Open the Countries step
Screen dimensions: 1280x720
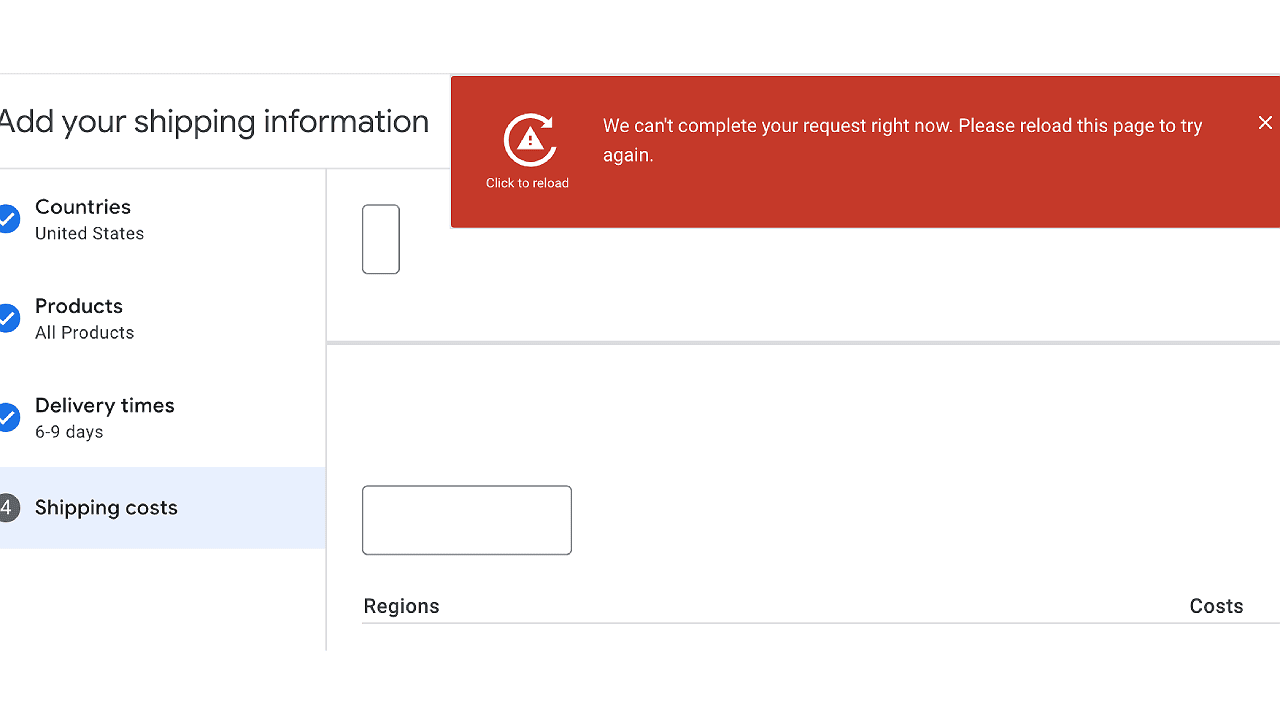pyautogui.click(x=83, y=207)
